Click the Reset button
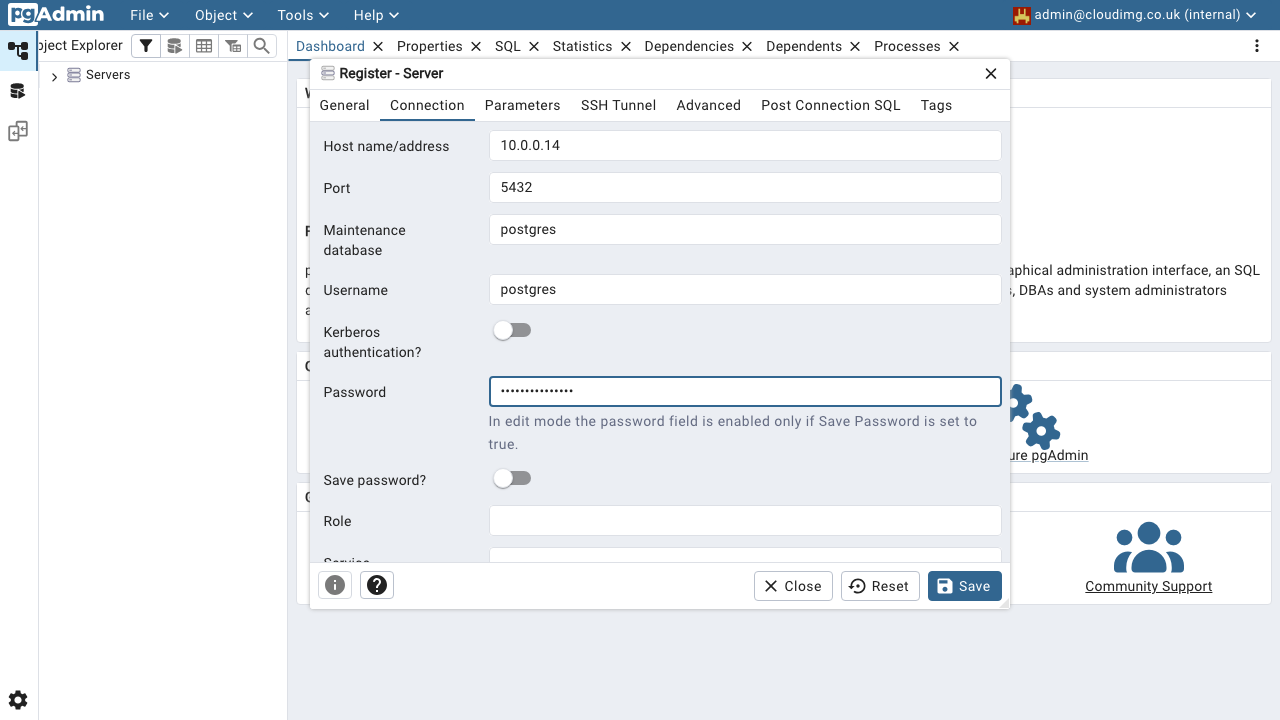 (x=880, y=586)
